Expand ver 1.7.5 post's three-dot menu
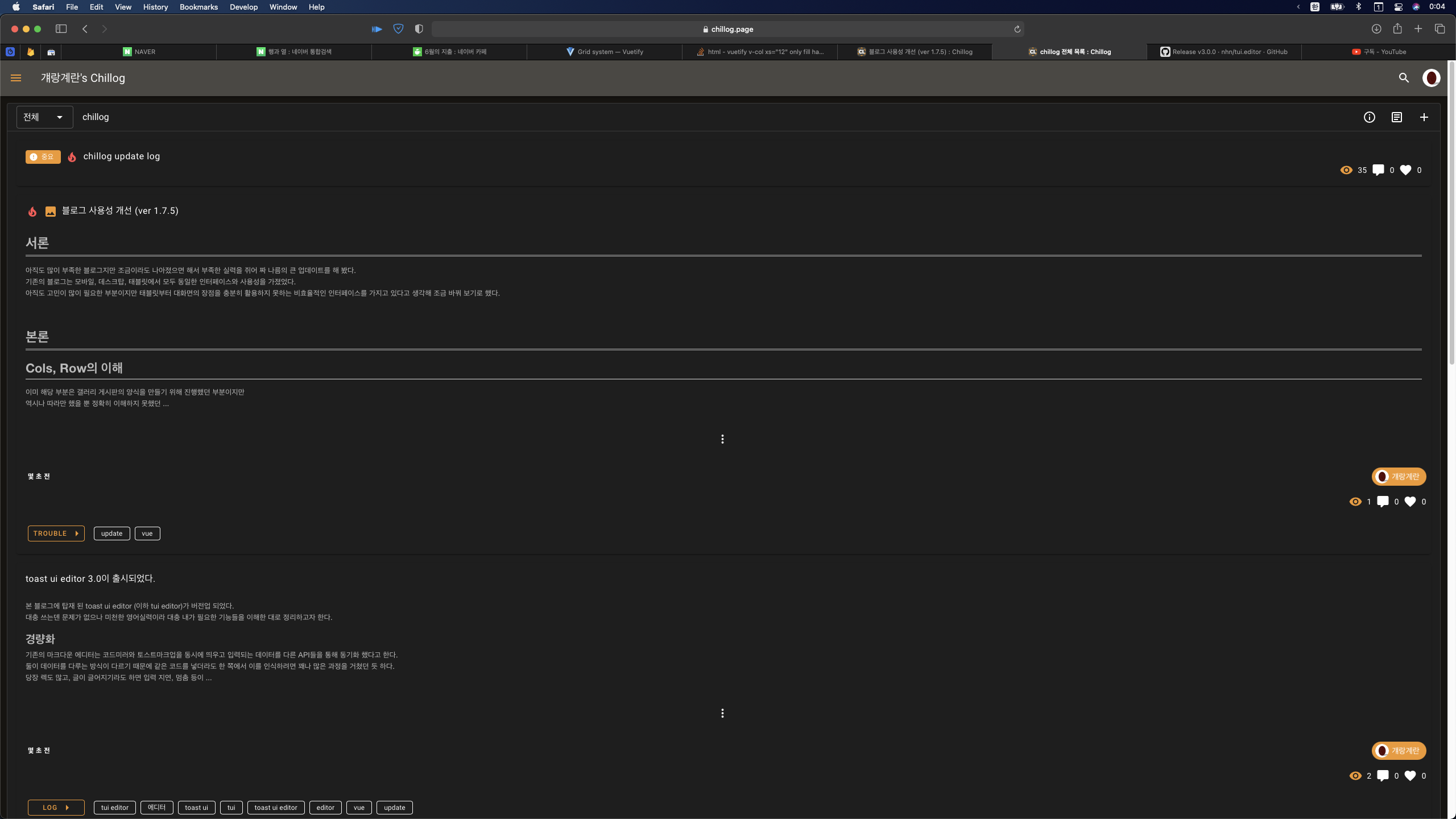The height and width of the screenshot is (819, 1456). pos(722,439)
